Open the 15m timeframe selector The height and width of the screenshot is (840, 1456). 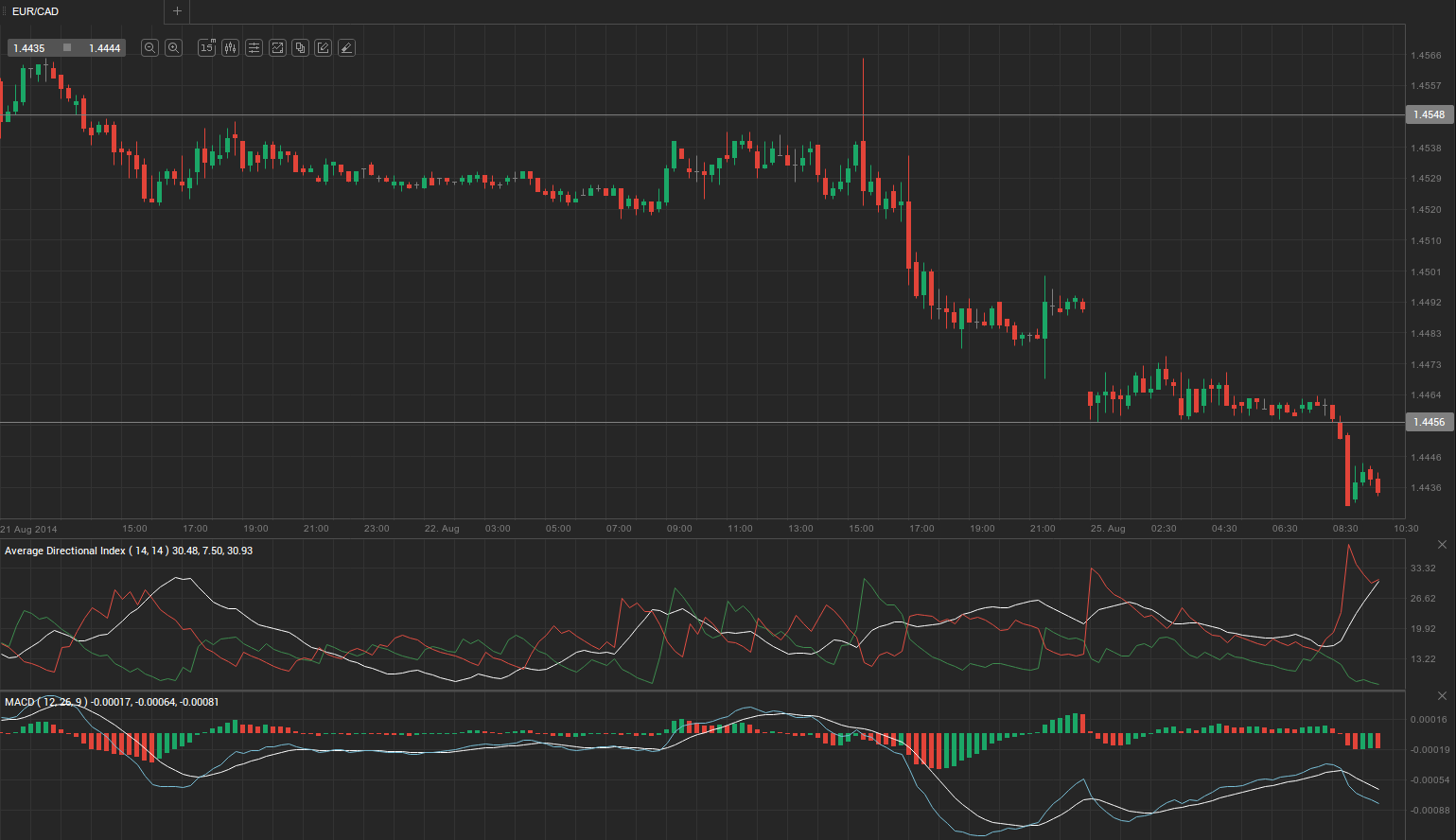click(x=206, y=48)
